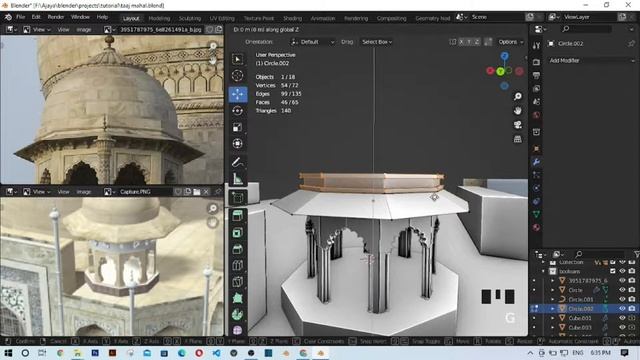Select the Extrude Region tool
The width and height of the screenshot is (640, 360).
[x=238, y=216]
